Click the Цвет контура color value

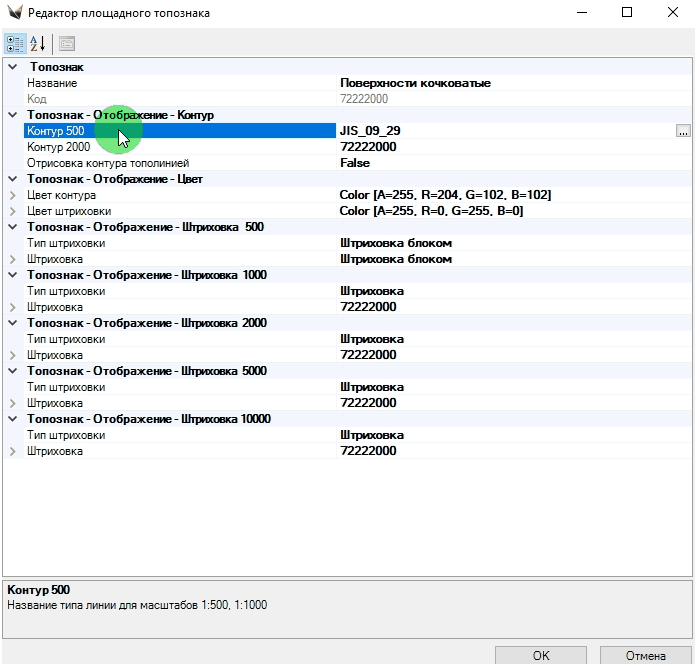click(x=445, y=195)
